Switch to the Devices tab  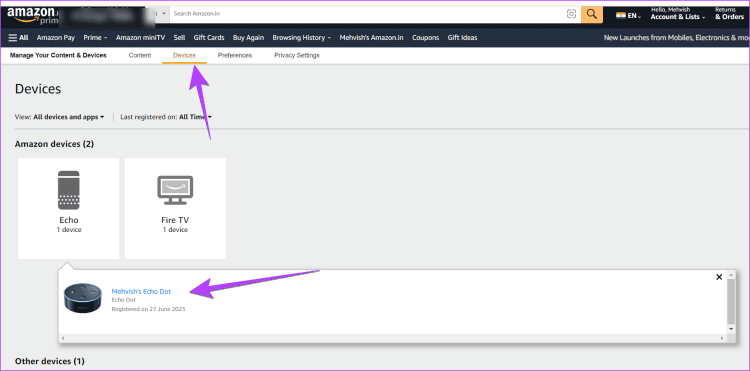coord(184,55)
